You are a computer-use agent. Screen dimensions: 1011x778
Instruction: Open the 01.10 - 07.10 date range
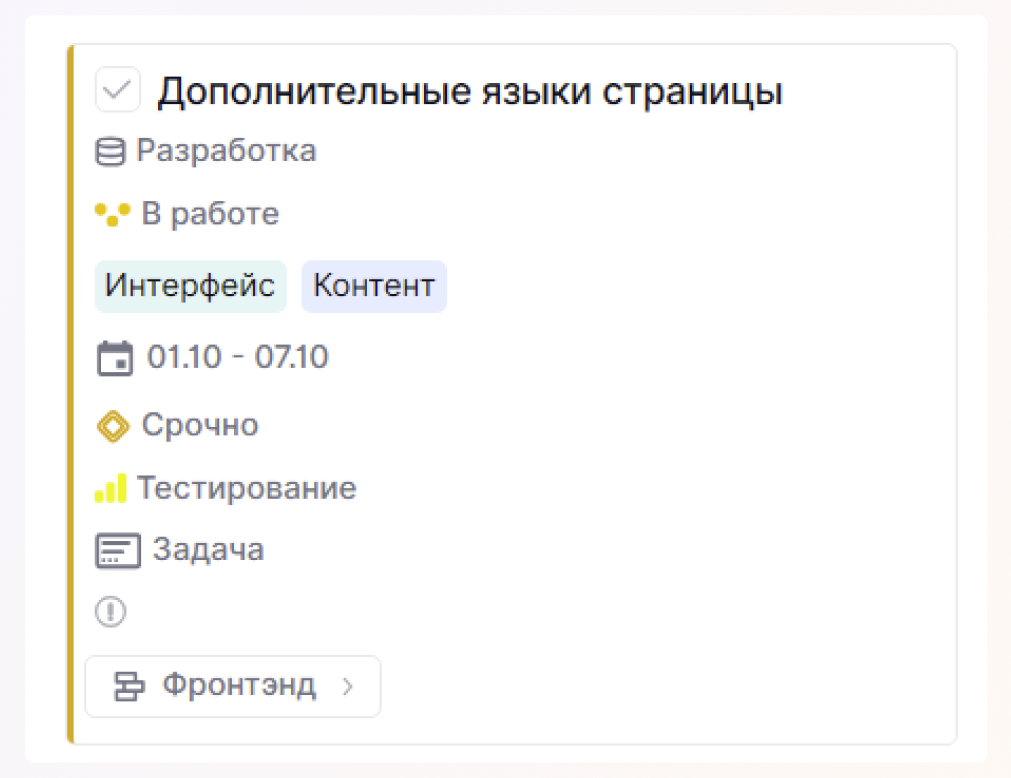point(238,357)
